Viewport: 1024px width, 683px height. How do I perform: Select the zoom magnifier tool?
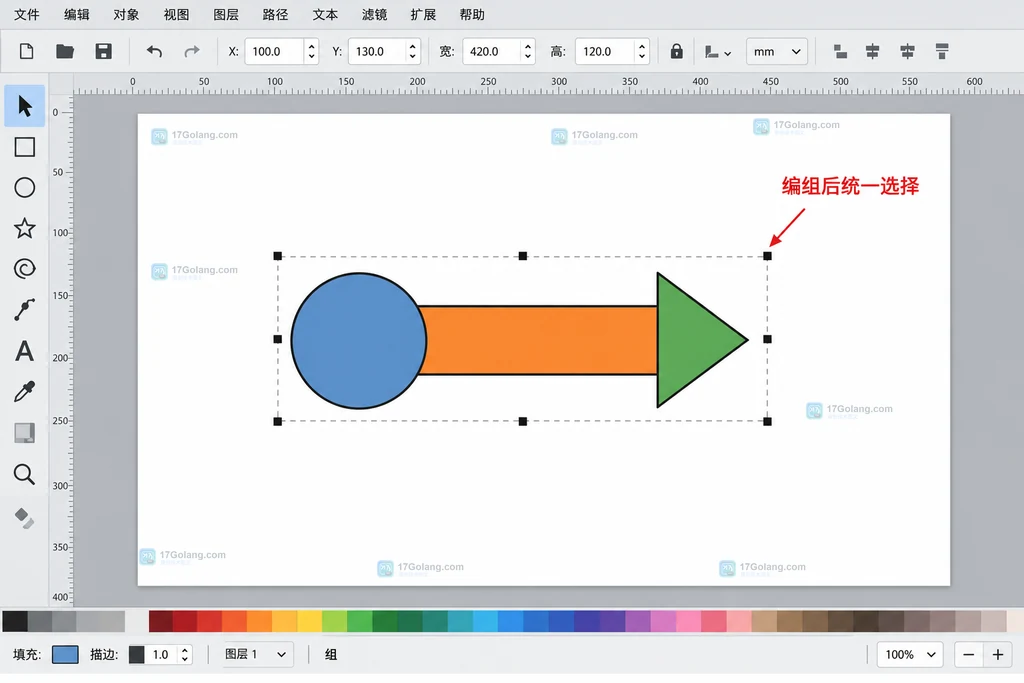pyautogui.click(x=25, y=474)
